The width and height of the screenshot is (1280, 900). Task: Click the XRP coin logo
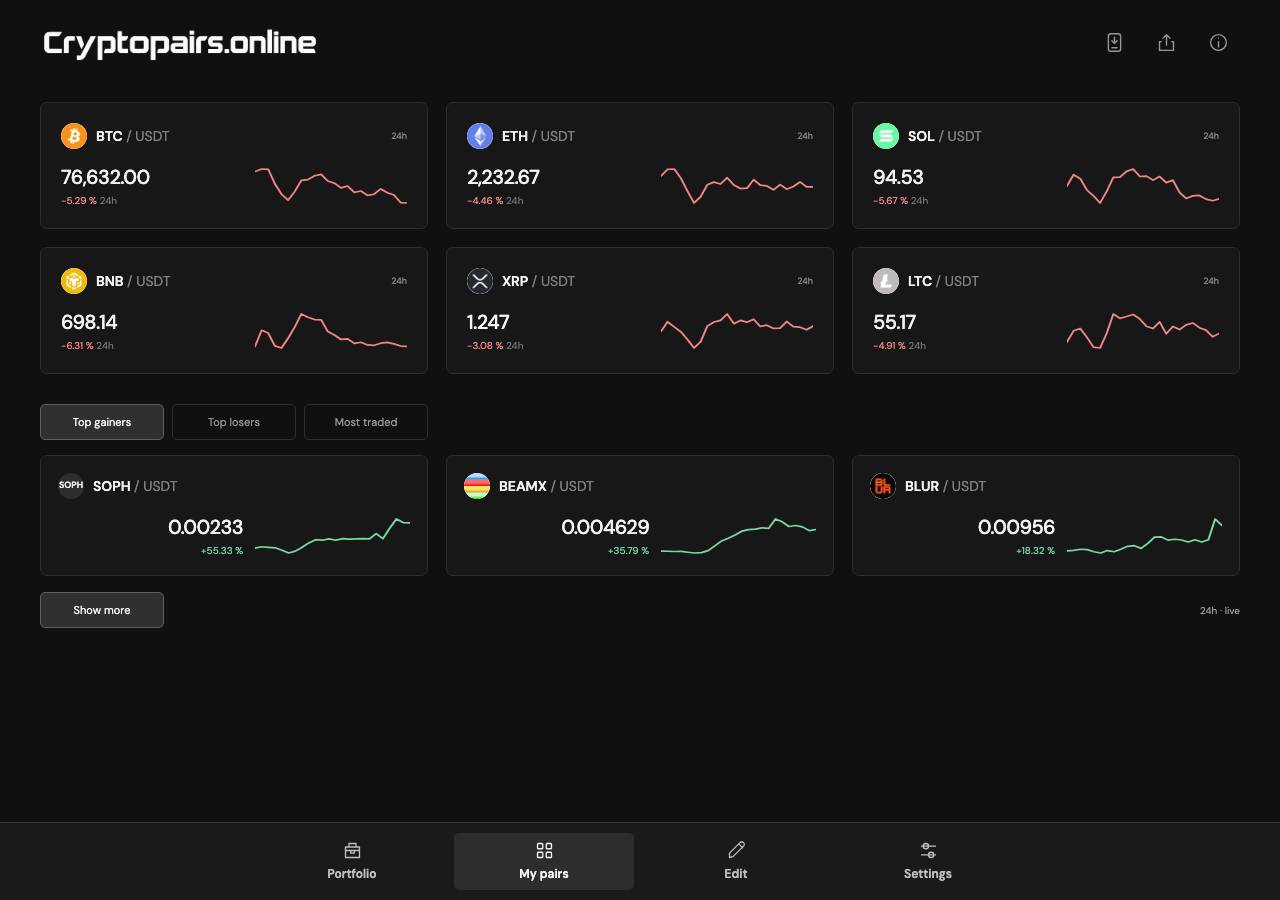click(480, 281)
